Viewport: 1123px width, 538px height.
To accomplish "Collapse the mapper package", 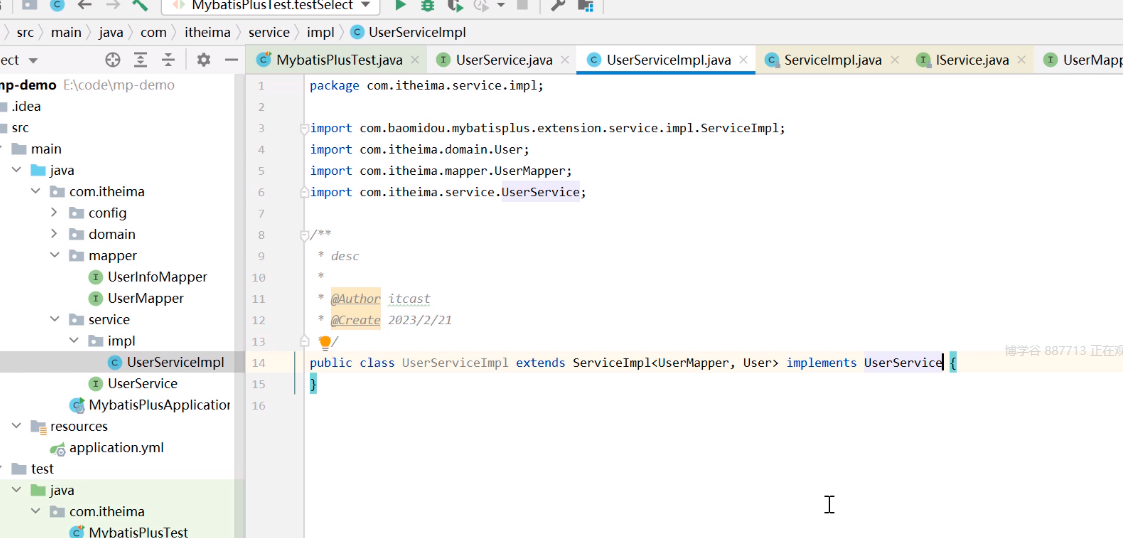I will pyautogui.click(x=54, y=256).
